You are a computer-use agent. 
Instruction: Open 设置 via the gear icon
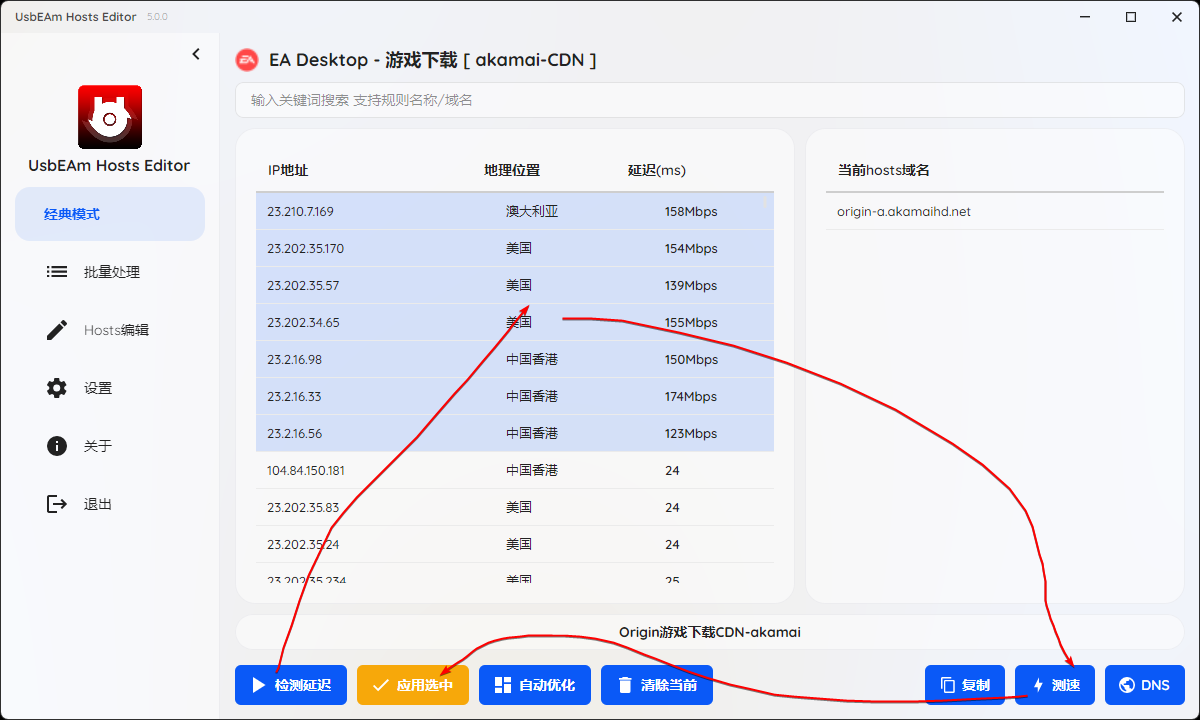pos(57,388)
